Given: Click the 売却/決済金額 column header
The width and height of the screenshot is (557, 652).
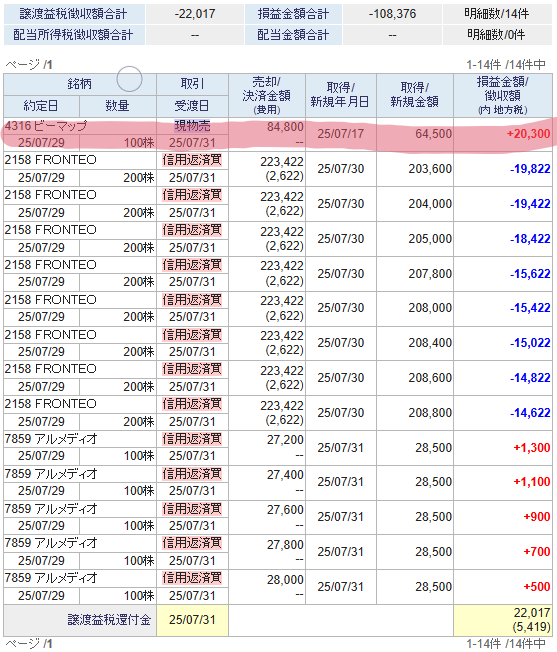Looking at the screenshot, I should point(266,95).
